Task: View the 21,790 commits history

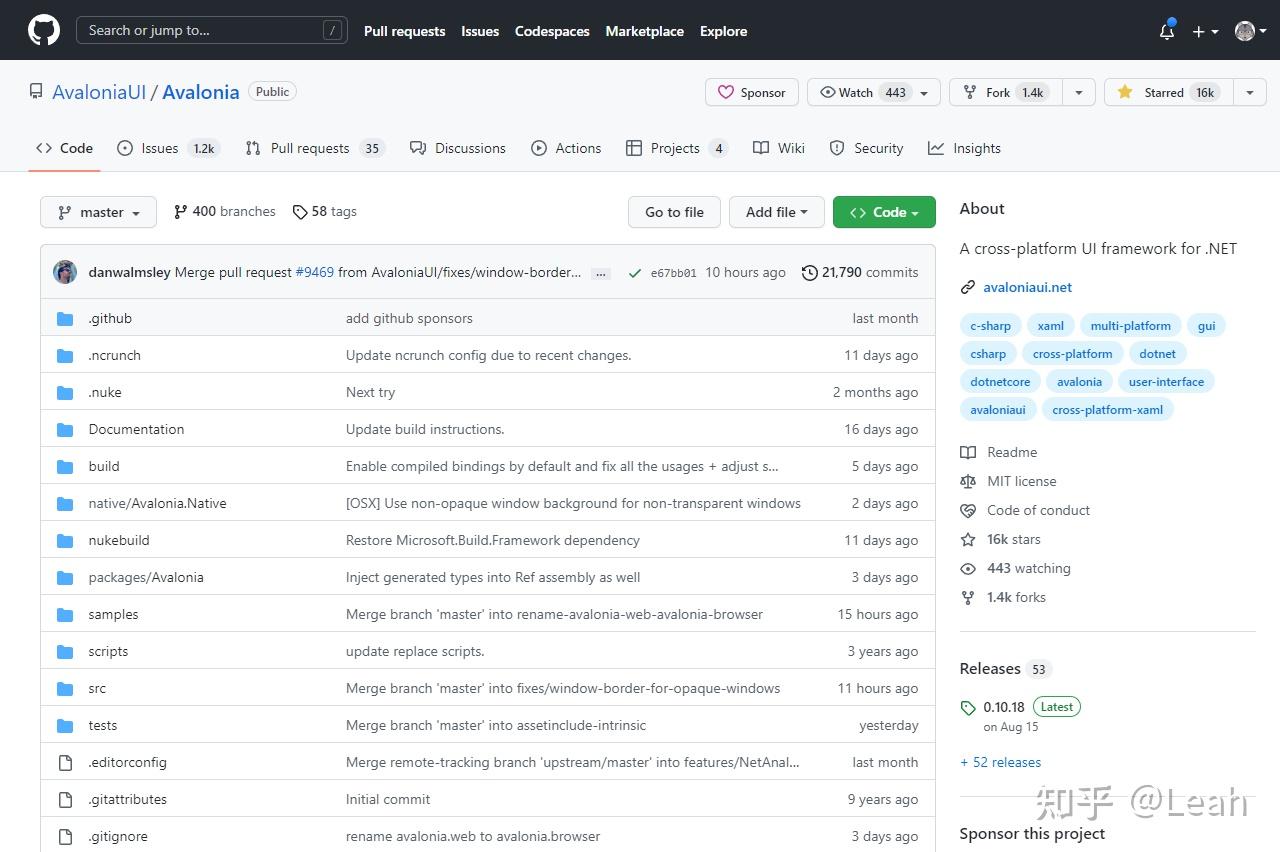Action: pos(860,272)
